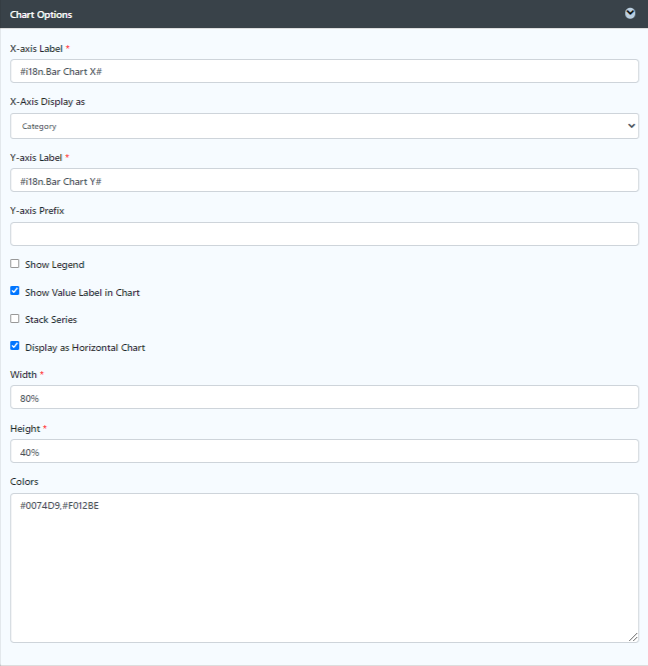Click the Display as Horizontal Chart label
Viewport: 648px width, 666px height.
[x=85, y=347]
